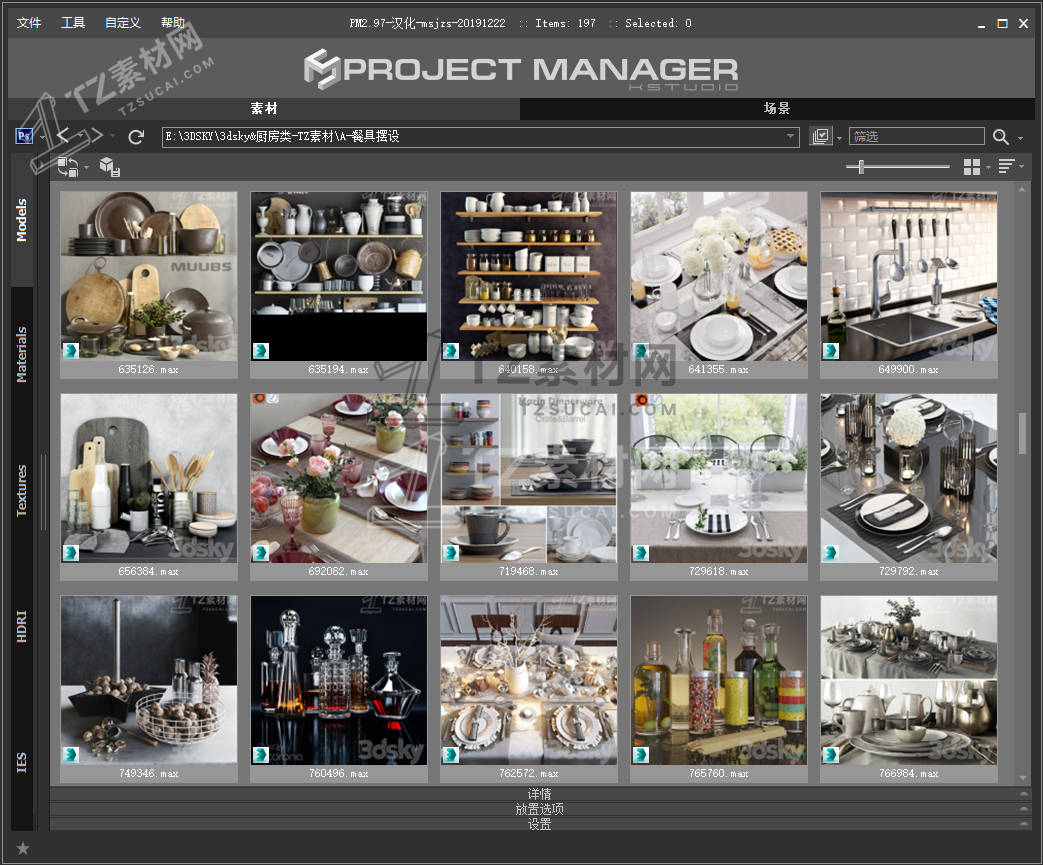Expand the 详情 details panel
This screenshot has height=865, width=1043.
coord(539,794)
